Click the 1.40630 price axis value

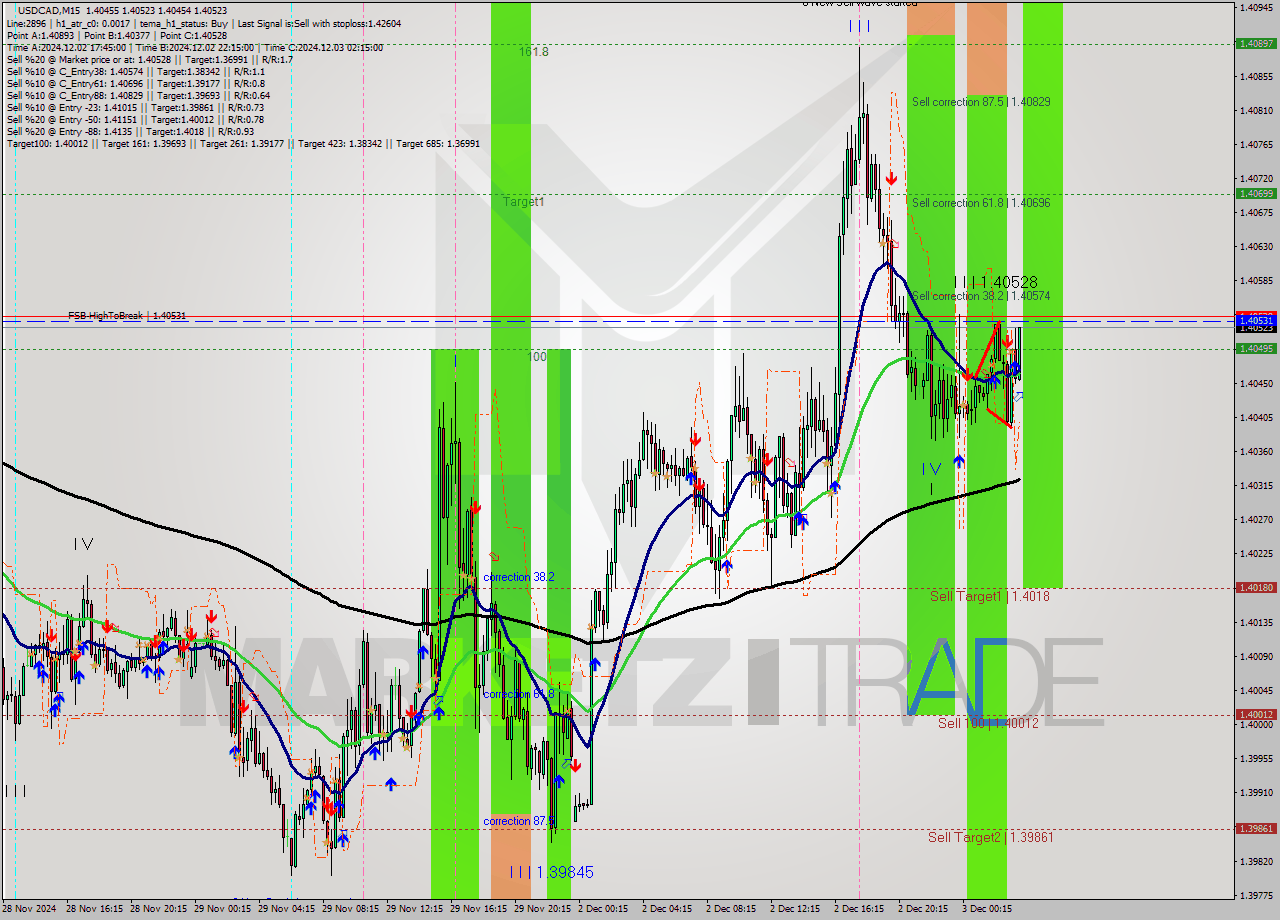(x=1256, y=246)
